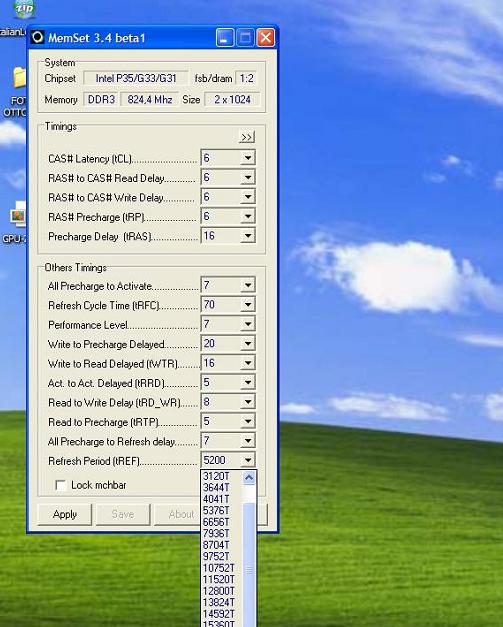Minimize the MemSet window
The height and width of the screenshot is (627, 503).
point(225,38)
